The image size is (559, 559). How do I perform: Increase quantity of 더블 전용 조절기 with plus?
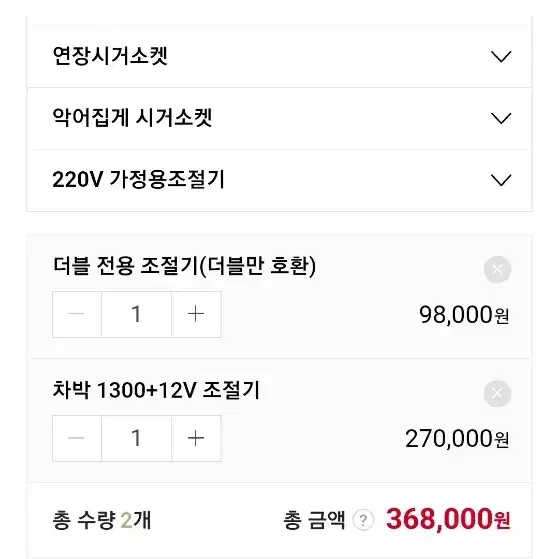point(196,314)
